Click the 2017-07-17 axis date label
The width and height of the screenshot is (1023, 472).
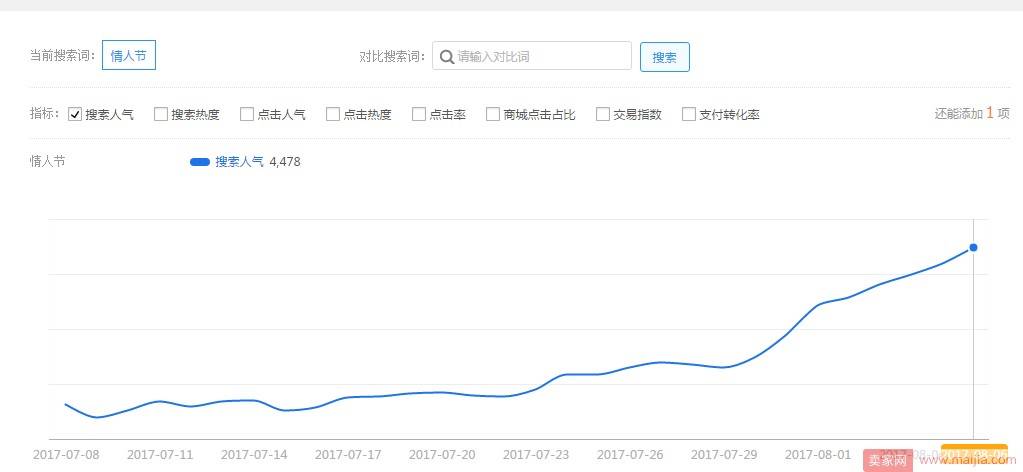click(x=348, y=454)
